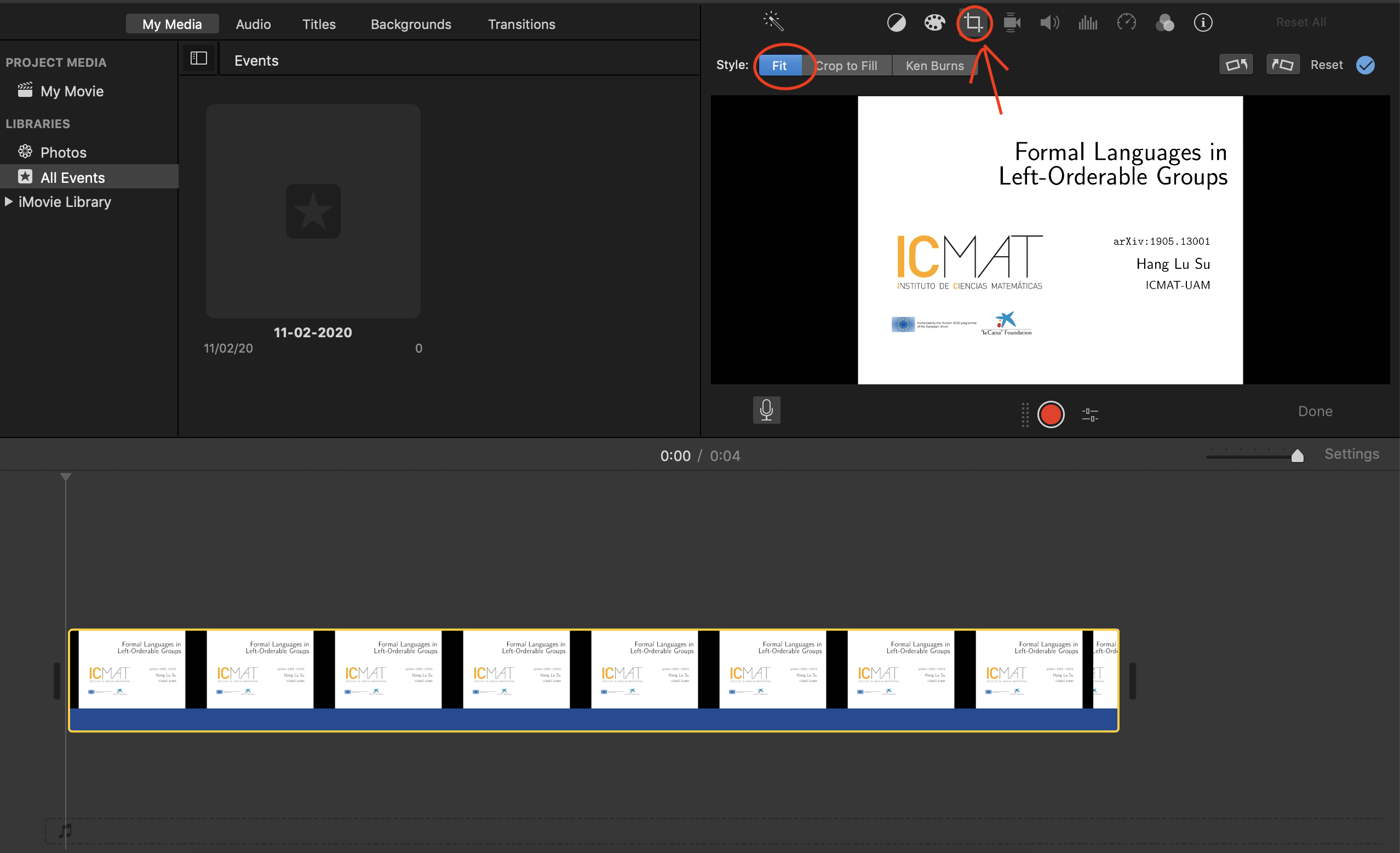Open voiceover options sliders icon
Viewport: 1400px width, 853px height.
[1090, 414]
